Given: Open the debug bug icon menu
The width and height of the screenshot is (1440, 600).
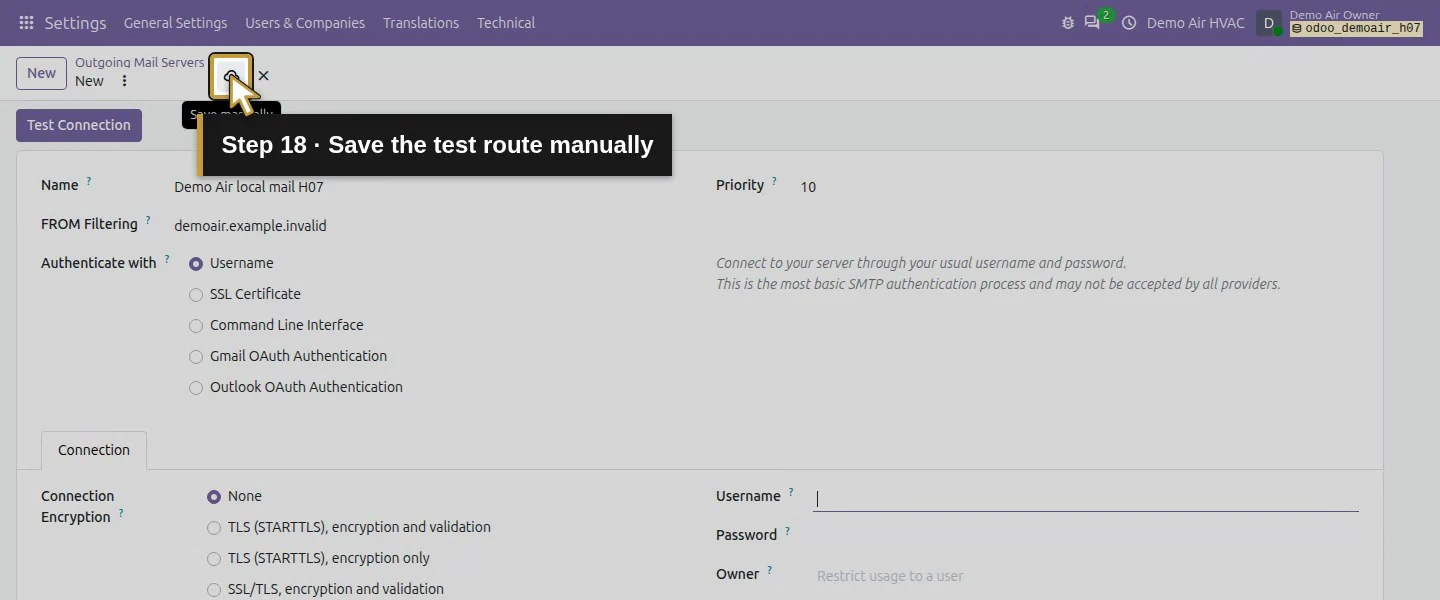Looking at the screenshot, I should [x=1068, y=23].
